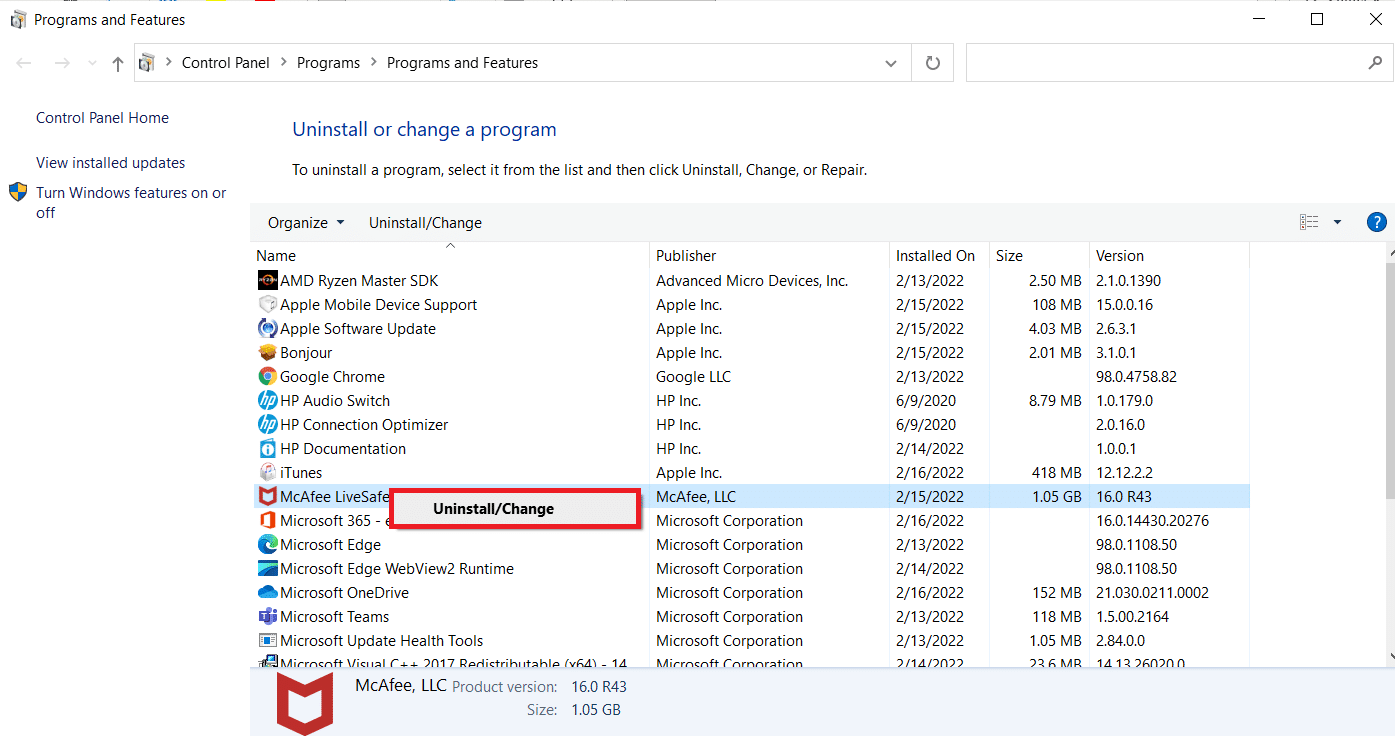
Task: Go up one folder level
Action: pyautogui.click(x=118, y=63)
